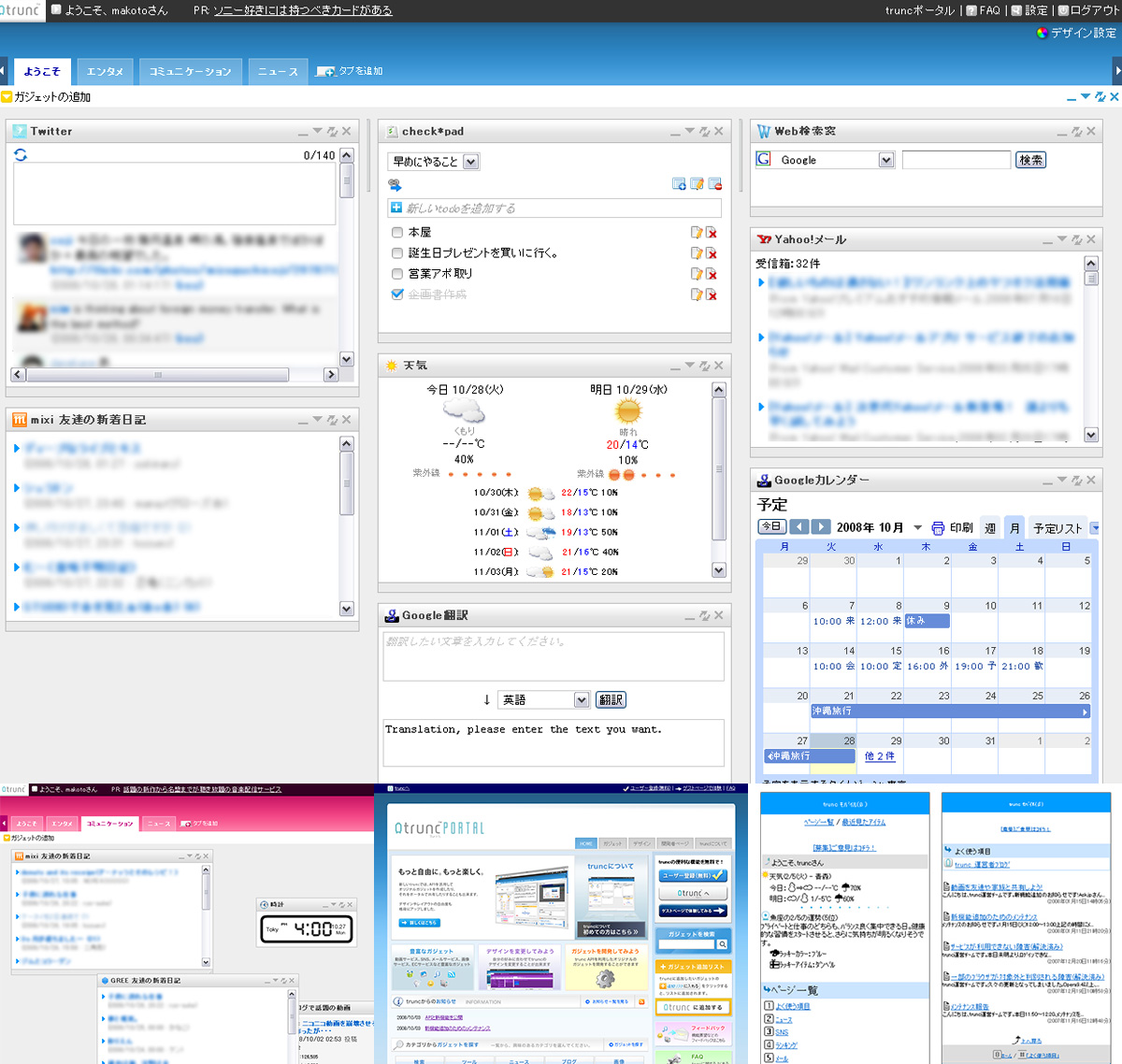This screenshot has height=1064, width=1122.
Task: Click the check*pad share link icon
Action: pos(395,185)
